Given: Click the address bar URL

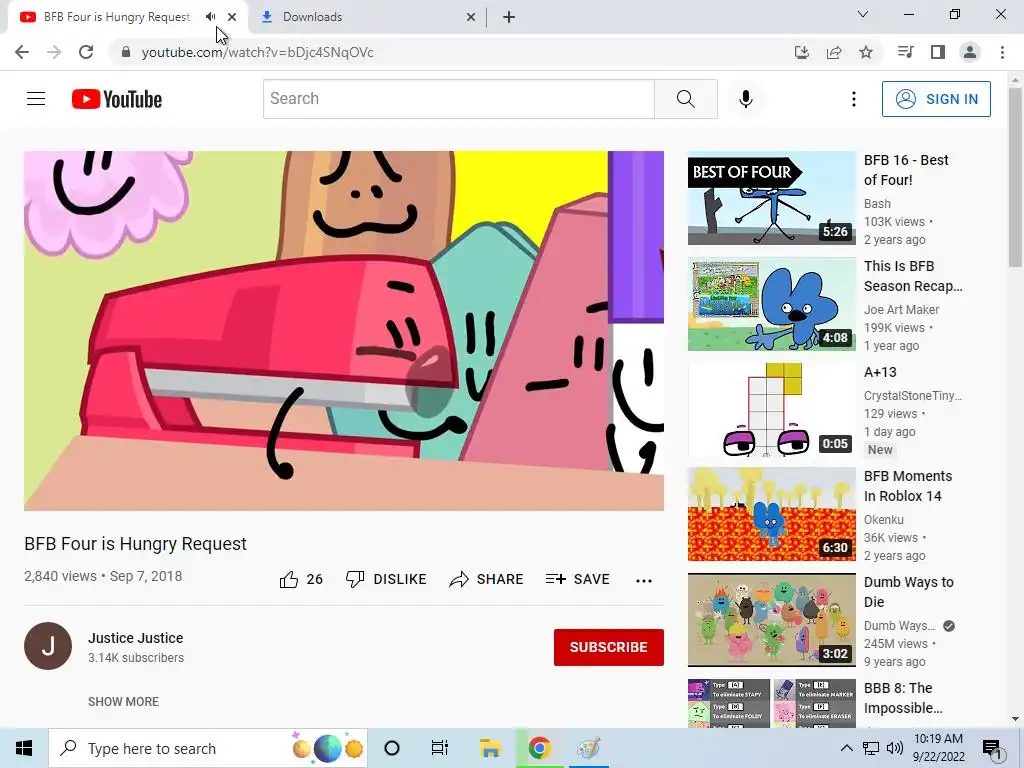Looking at the screenshot, I should (257, 52).
